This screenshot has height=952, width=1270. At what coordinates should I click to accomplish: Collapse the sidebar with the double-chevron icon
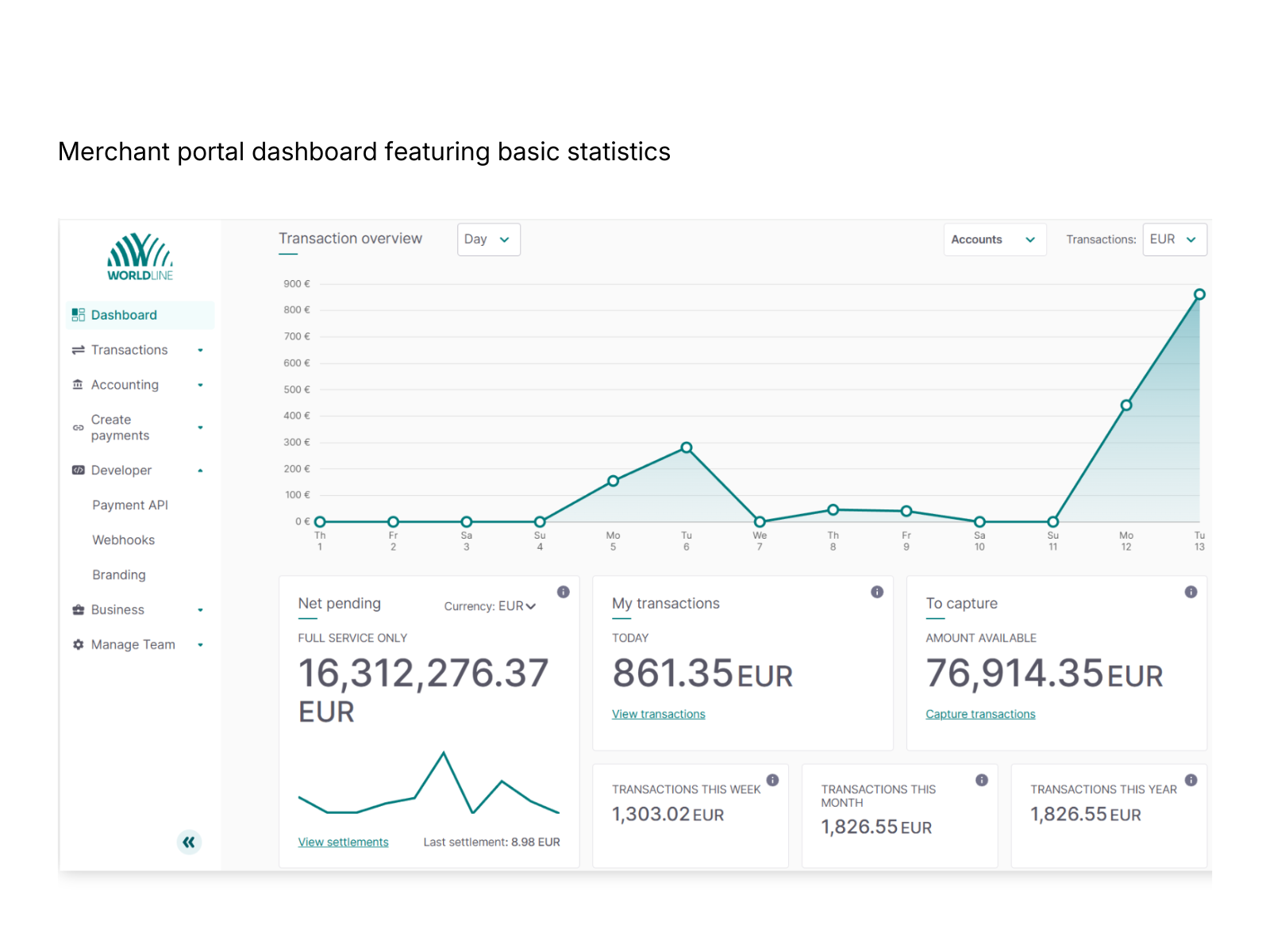pyautogui.click(x=189, y=842)
